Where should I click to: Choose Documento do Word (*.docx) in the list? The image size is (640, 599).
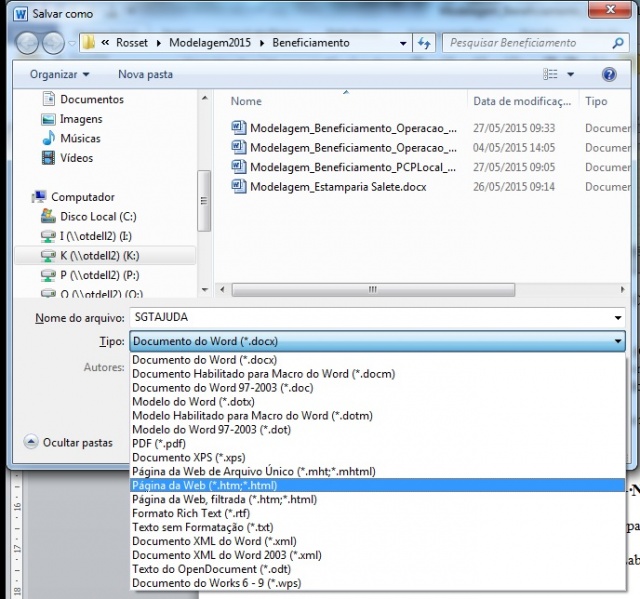pyautogui.click(x=378, y=360)
